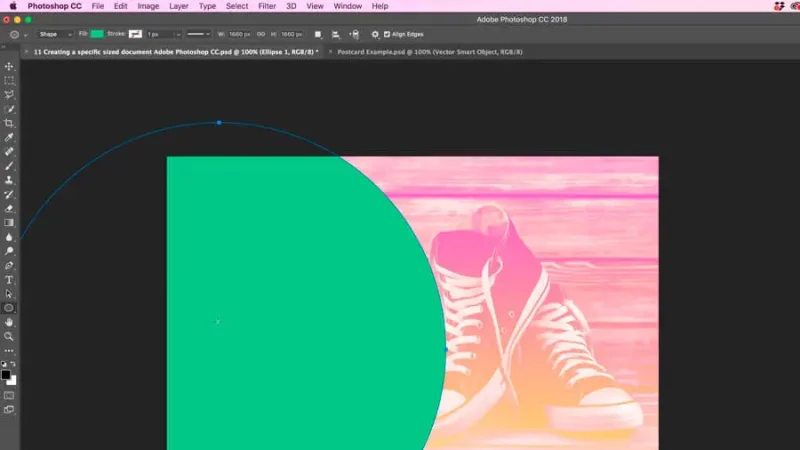Open the Layer menu
Screen dimensions: 800x450
point(179,6)
